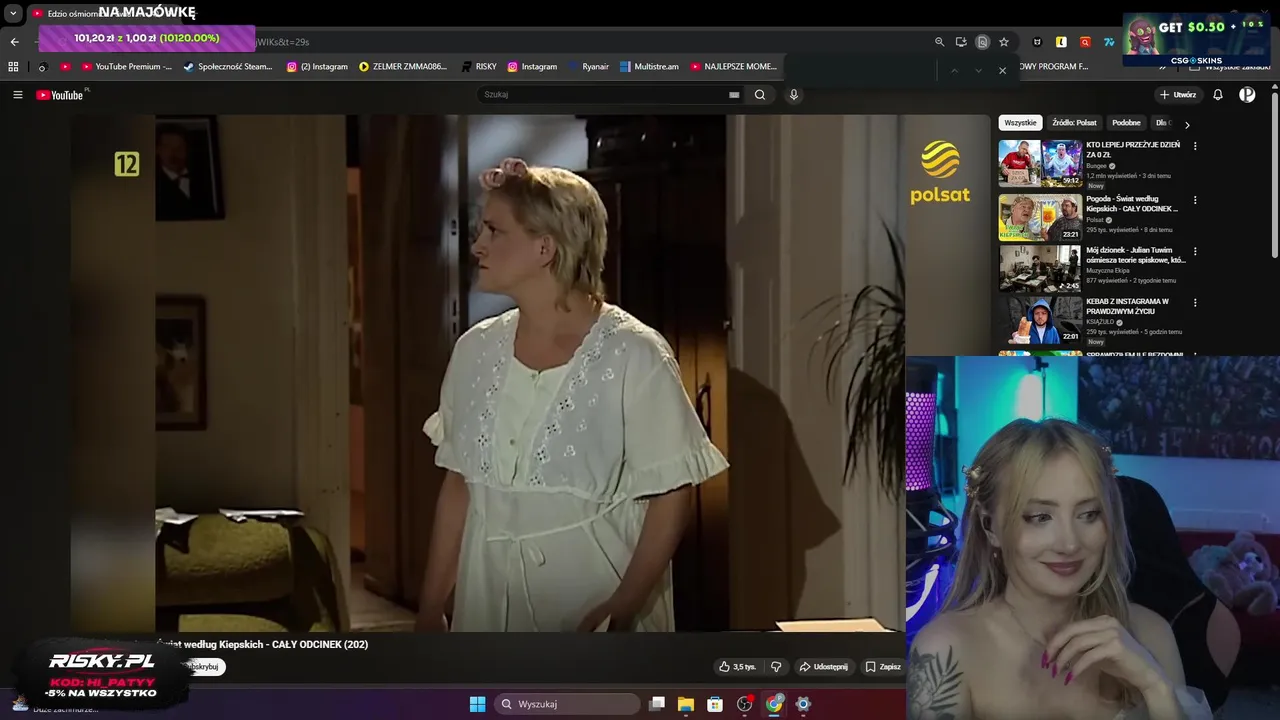The image size is (1280, 720).
Task: Start voice search with the microphone icon
Action: 794,95
